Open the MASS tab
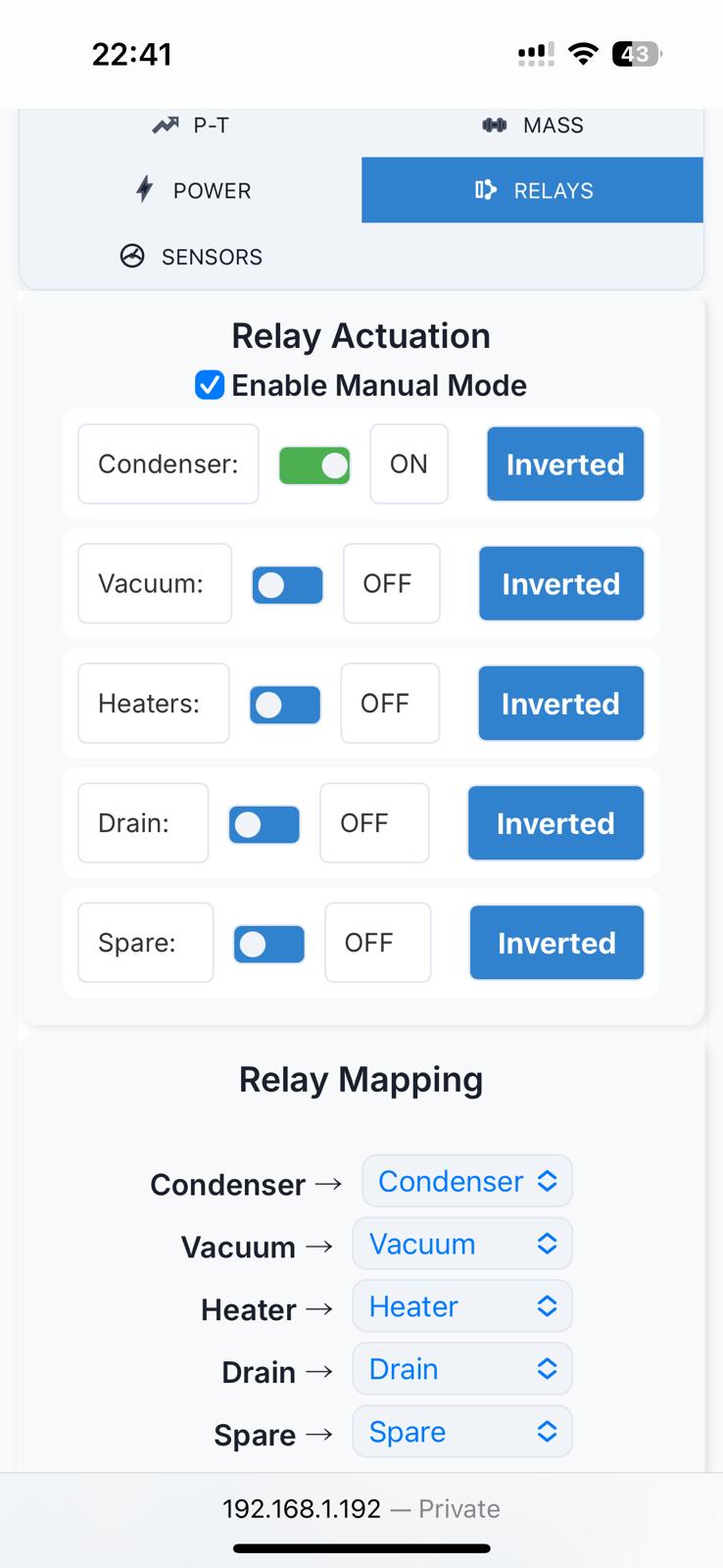723x1568 pixels. (532, 124)
